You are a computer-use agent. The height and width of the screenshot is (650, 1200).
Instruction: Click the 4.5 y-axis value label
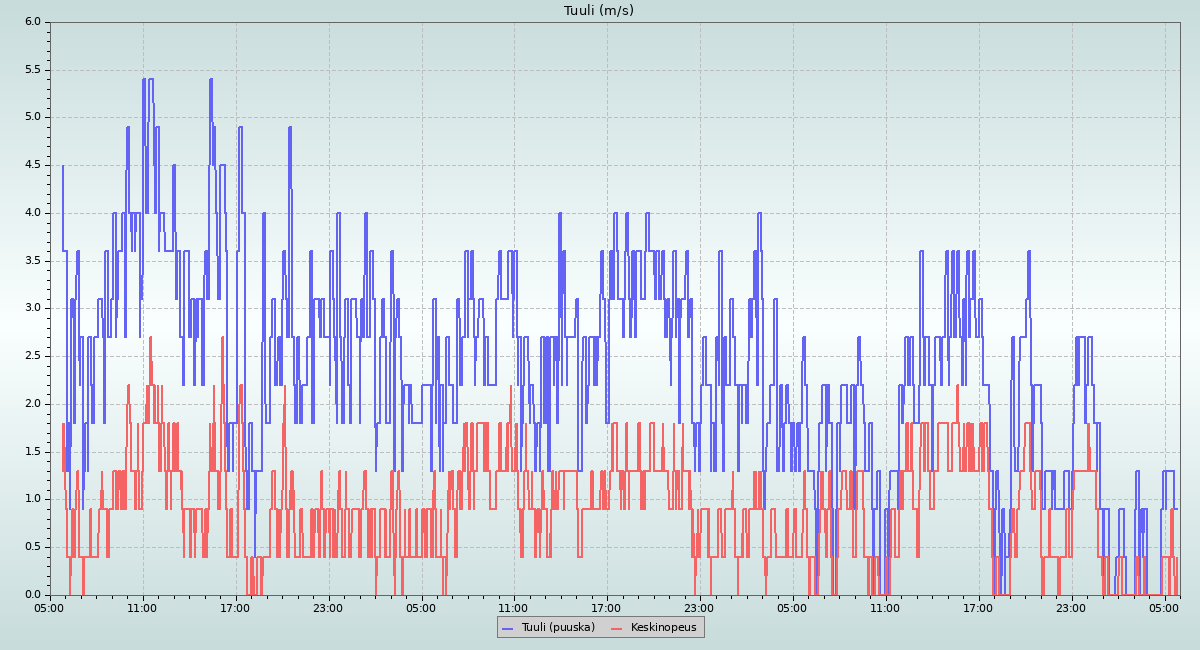pyautogui.click(x=33, y=165)
